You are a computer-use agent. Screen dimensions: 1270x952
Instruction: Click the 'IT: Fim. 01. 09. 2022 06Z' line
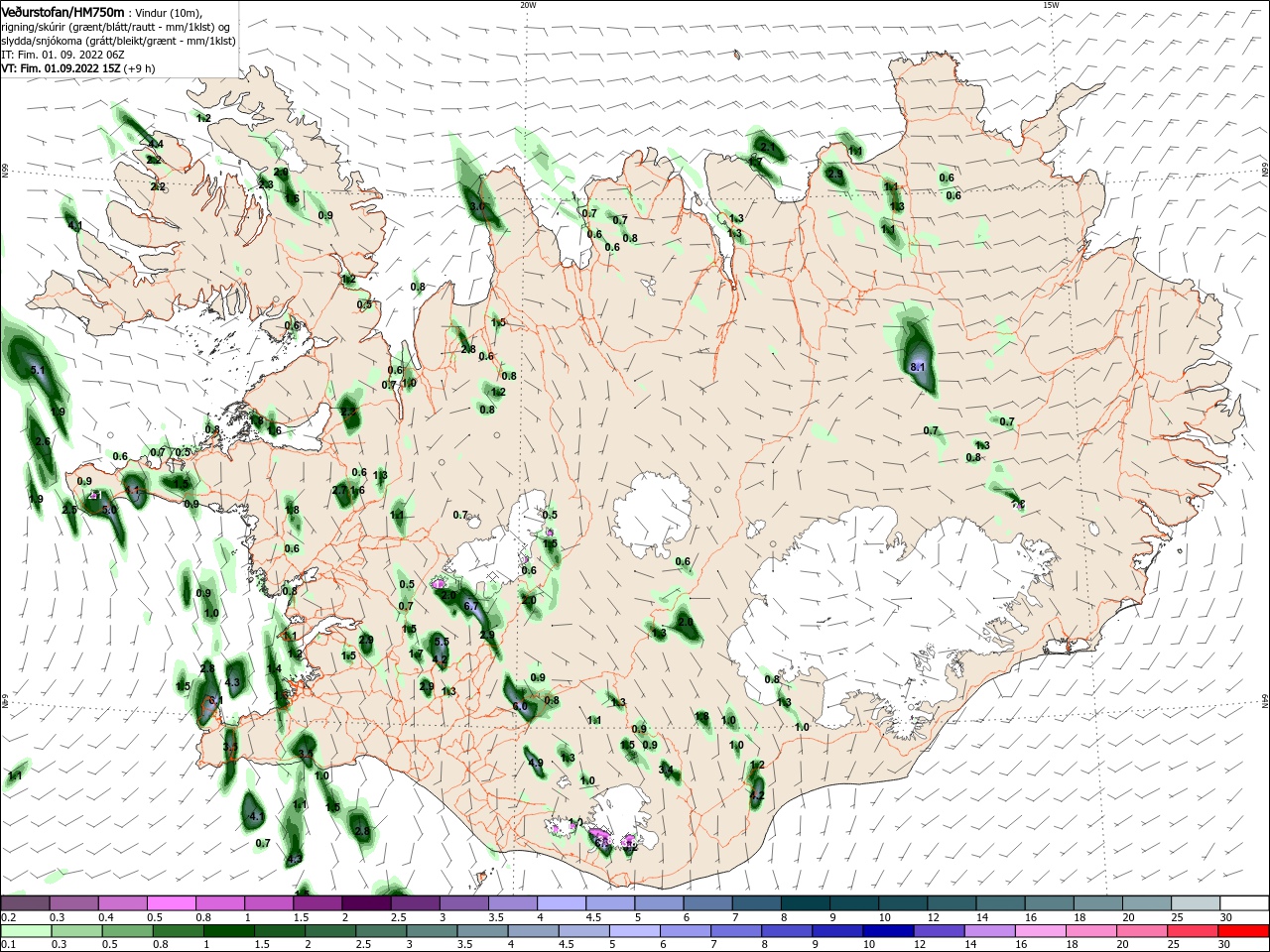coord(64,55)
